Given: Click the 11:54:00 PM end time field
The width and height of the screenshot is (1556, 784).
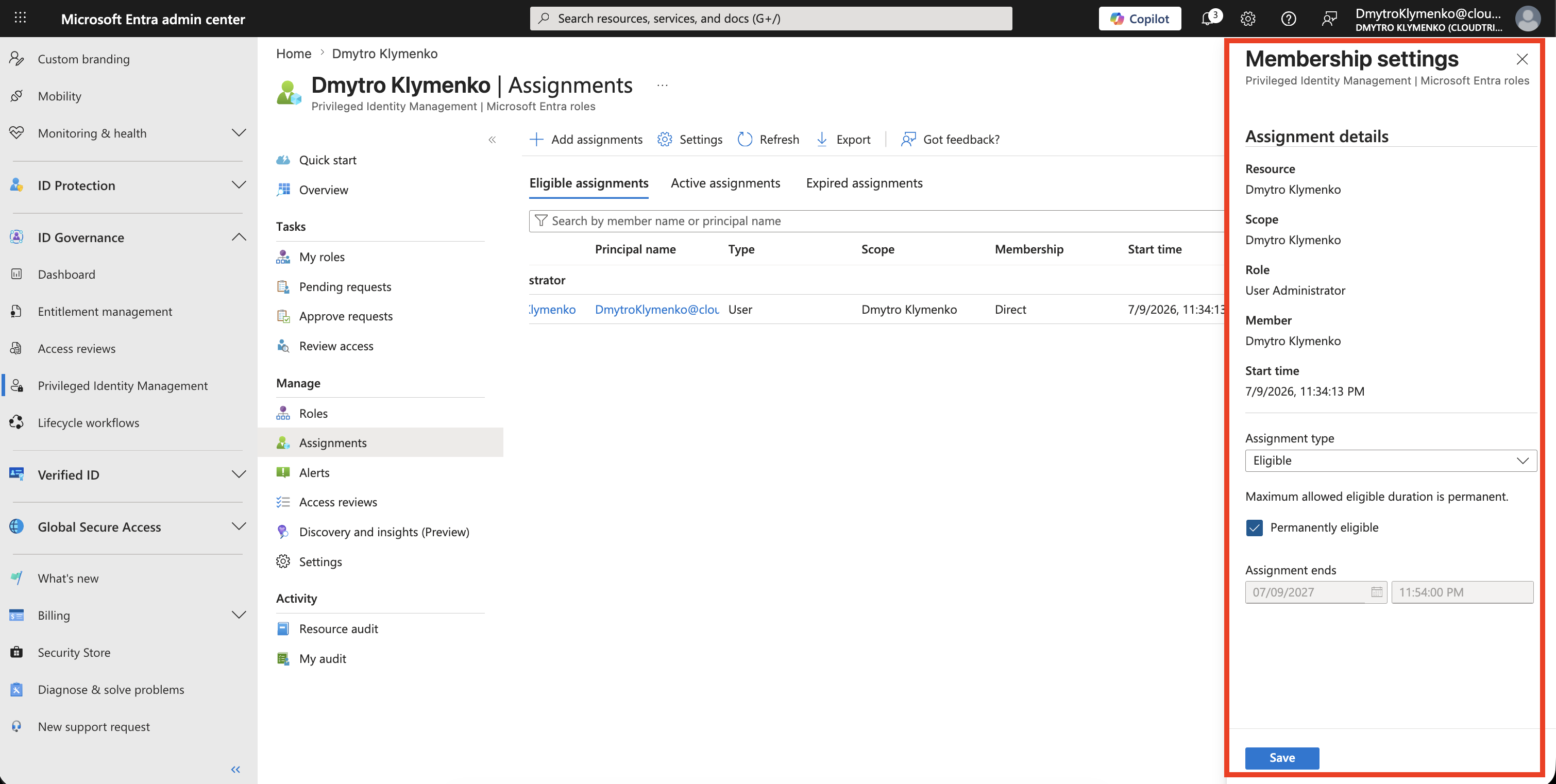Looking at the screenshot, I should pyautogui.click(x=1462, y=592).
